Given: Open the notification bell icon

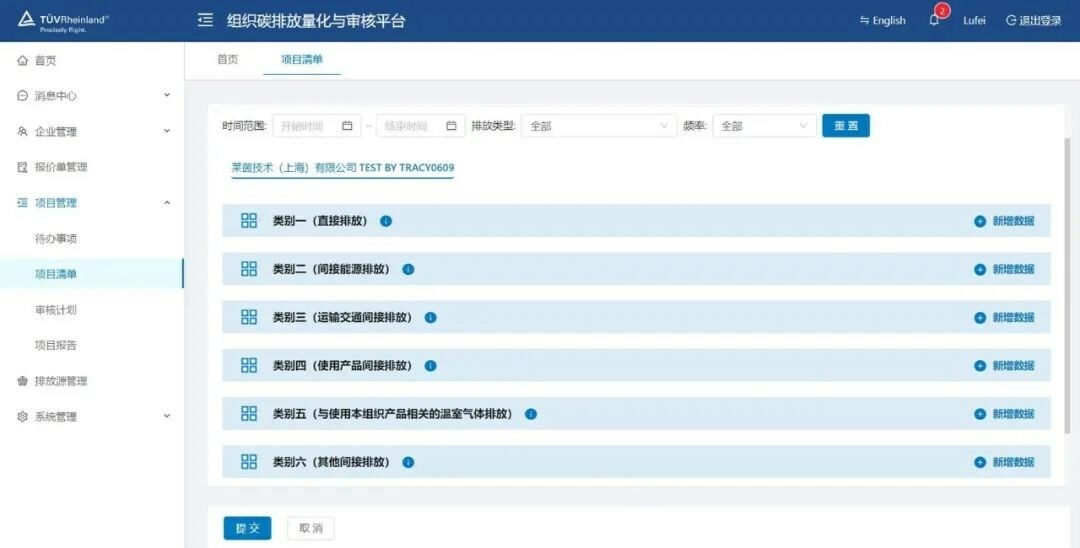Looking at the screenshot, I should (934, 20).
